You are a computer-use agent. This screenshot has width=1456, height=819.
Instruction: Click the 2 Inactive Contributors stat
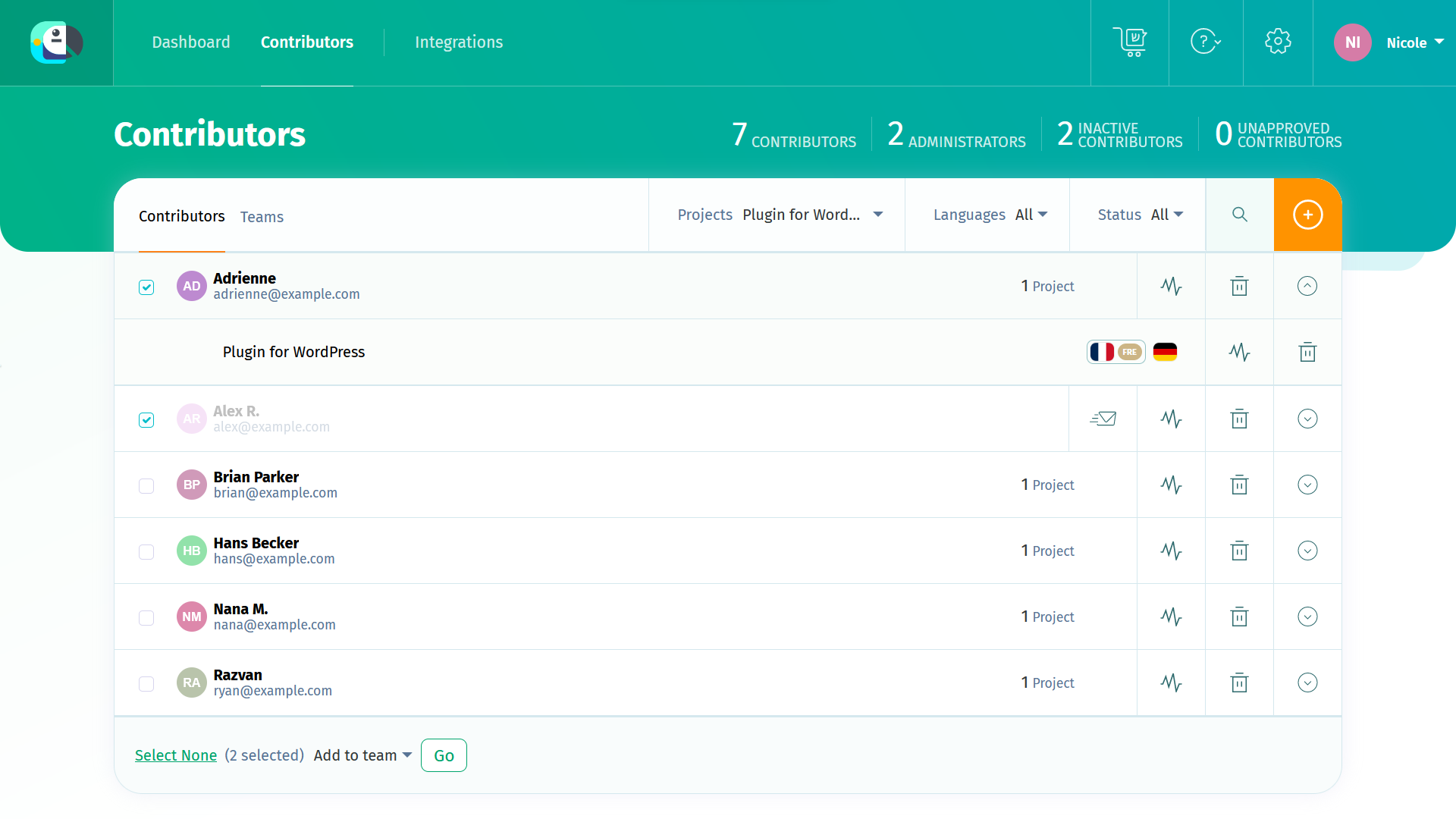(1120, 134)
